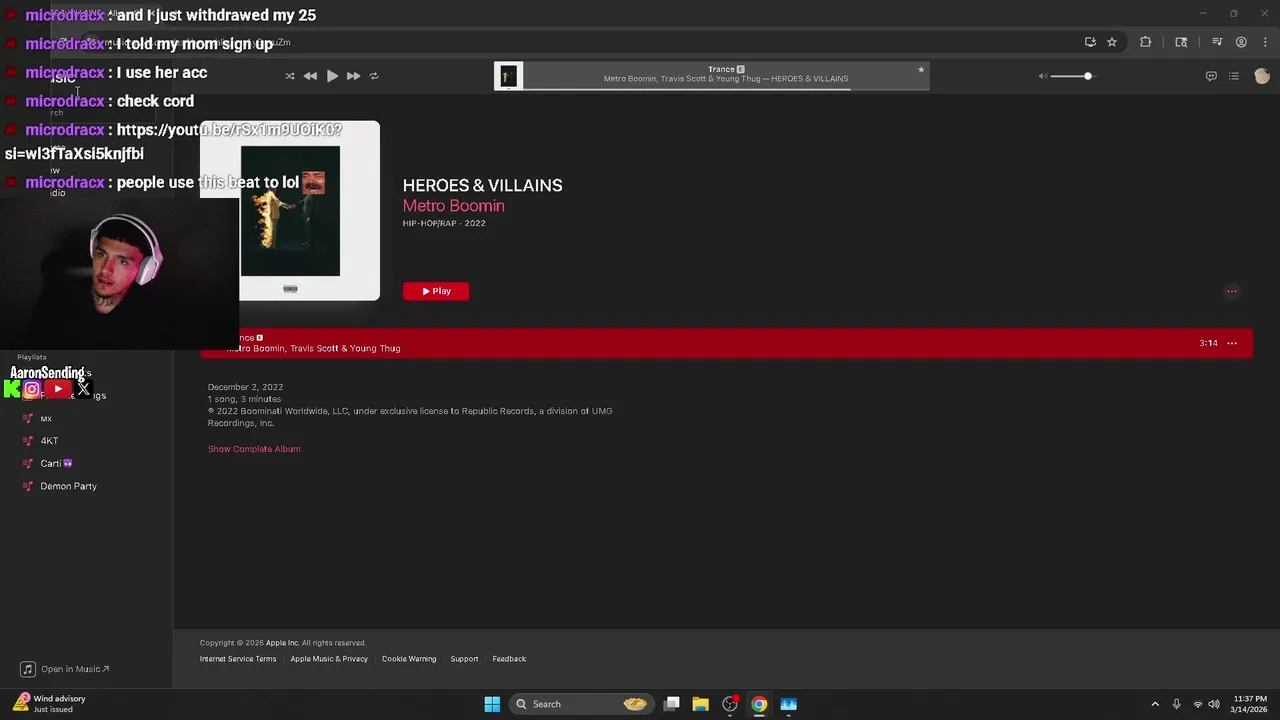Switch to Chrome on the taskbar
1280x720 pixels.
(x=759, y=704)
